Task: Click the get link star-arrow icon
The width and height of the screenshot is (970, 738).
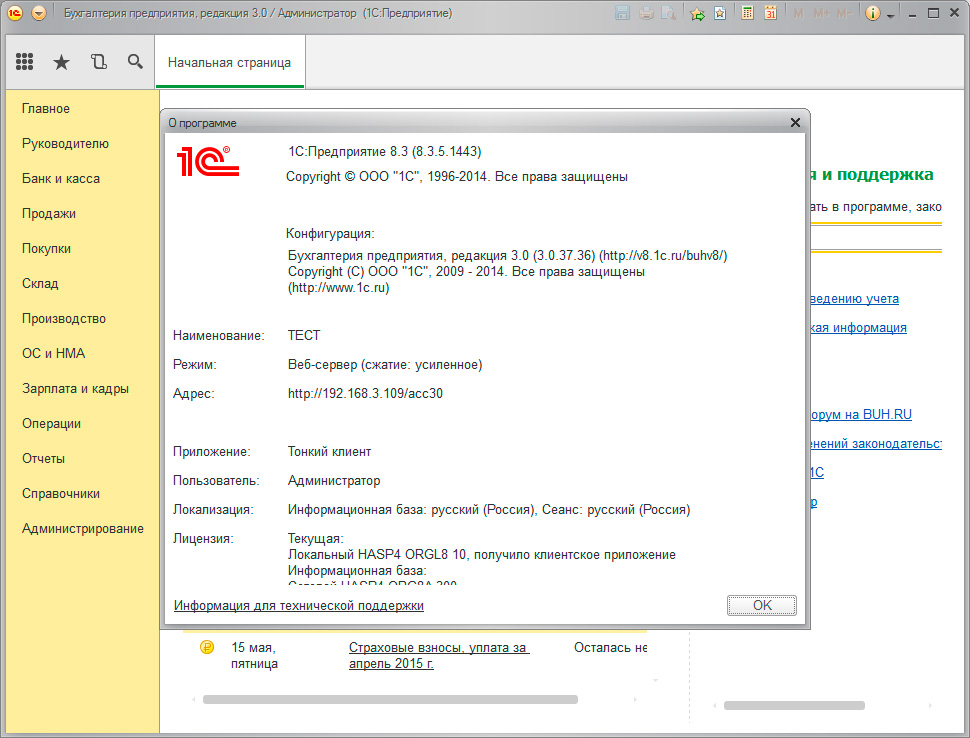Action: click(697, 13)
